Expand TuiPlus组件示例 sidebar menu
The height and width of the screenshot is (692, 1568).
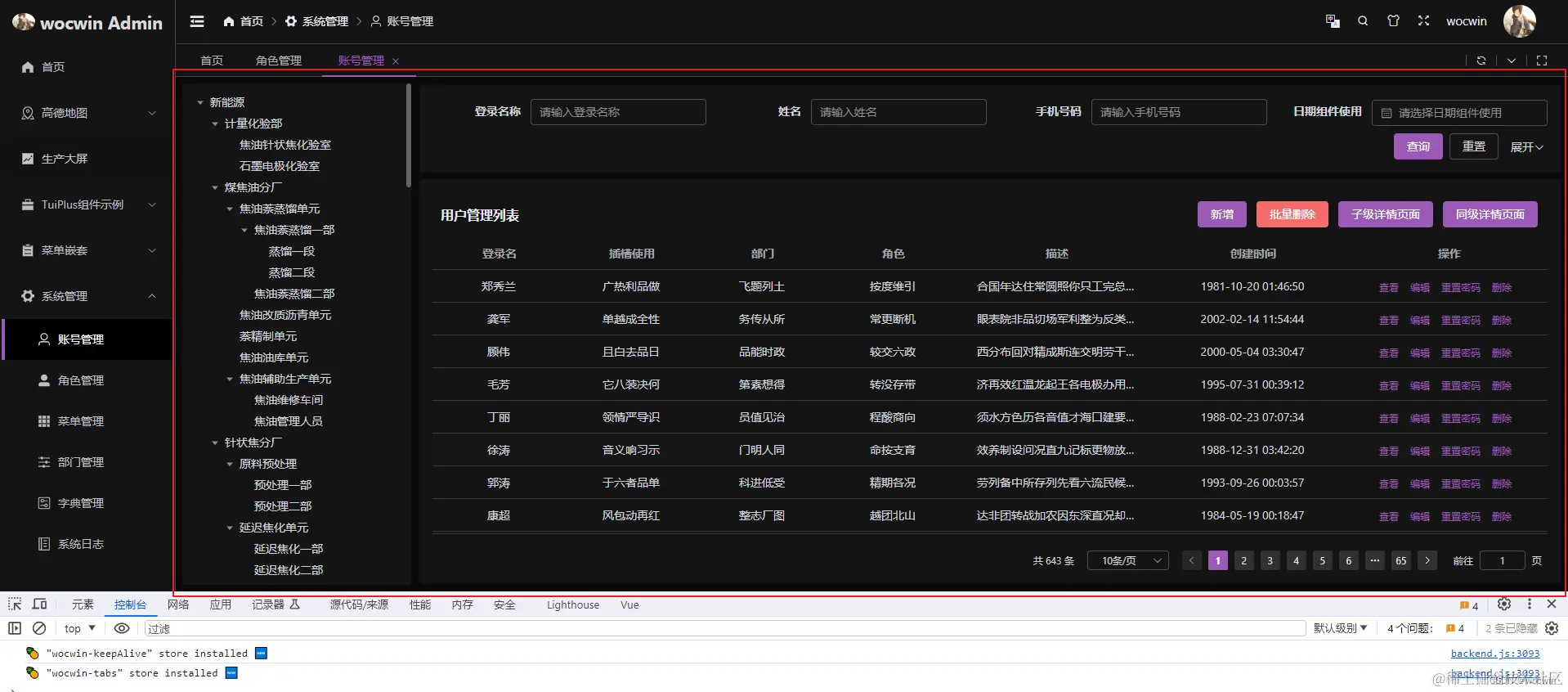tap(87, 204)
